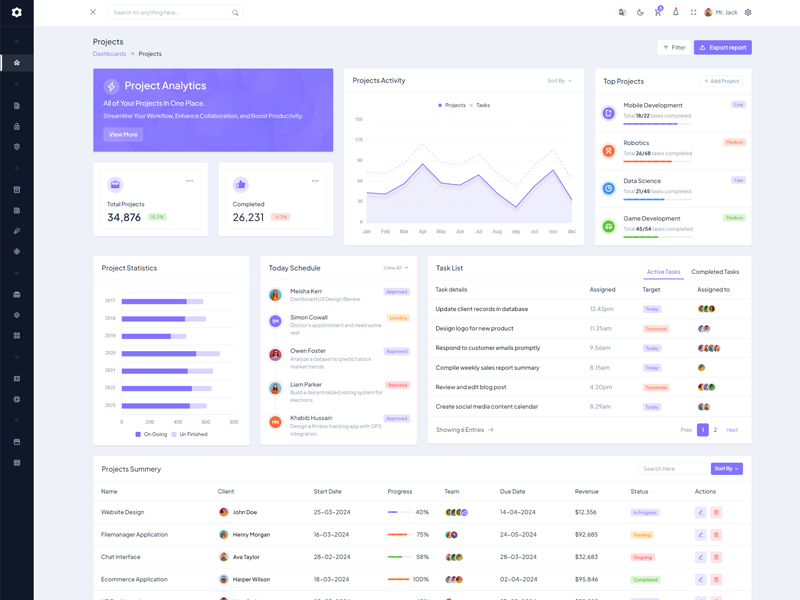Click View More on the Project Analytics banner
This screenshot has width=800, height=600.
click(x=123, y=134)
